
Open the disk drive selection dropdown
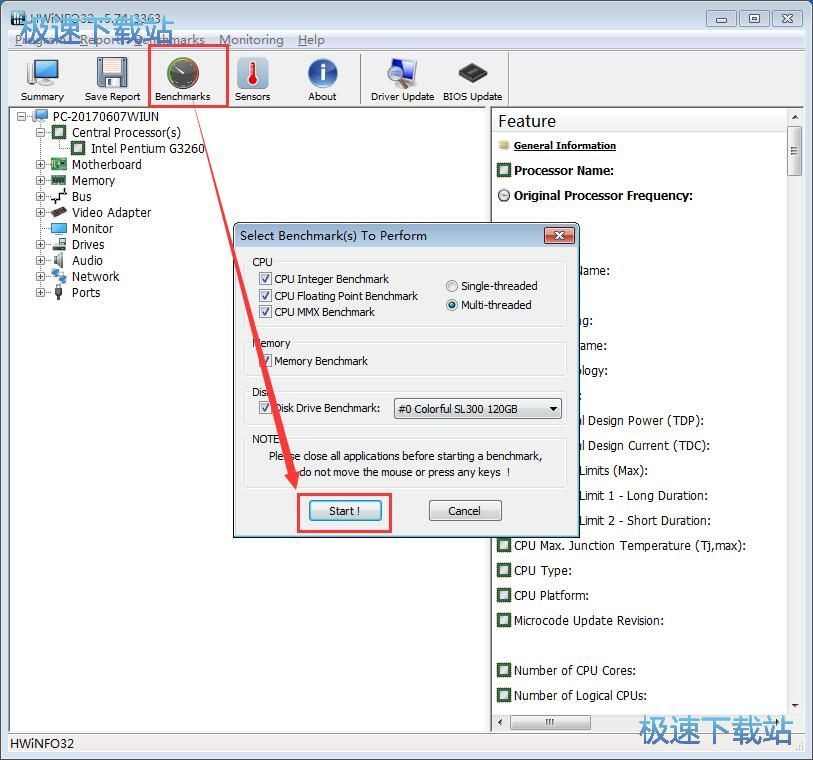tap(478, 409)
